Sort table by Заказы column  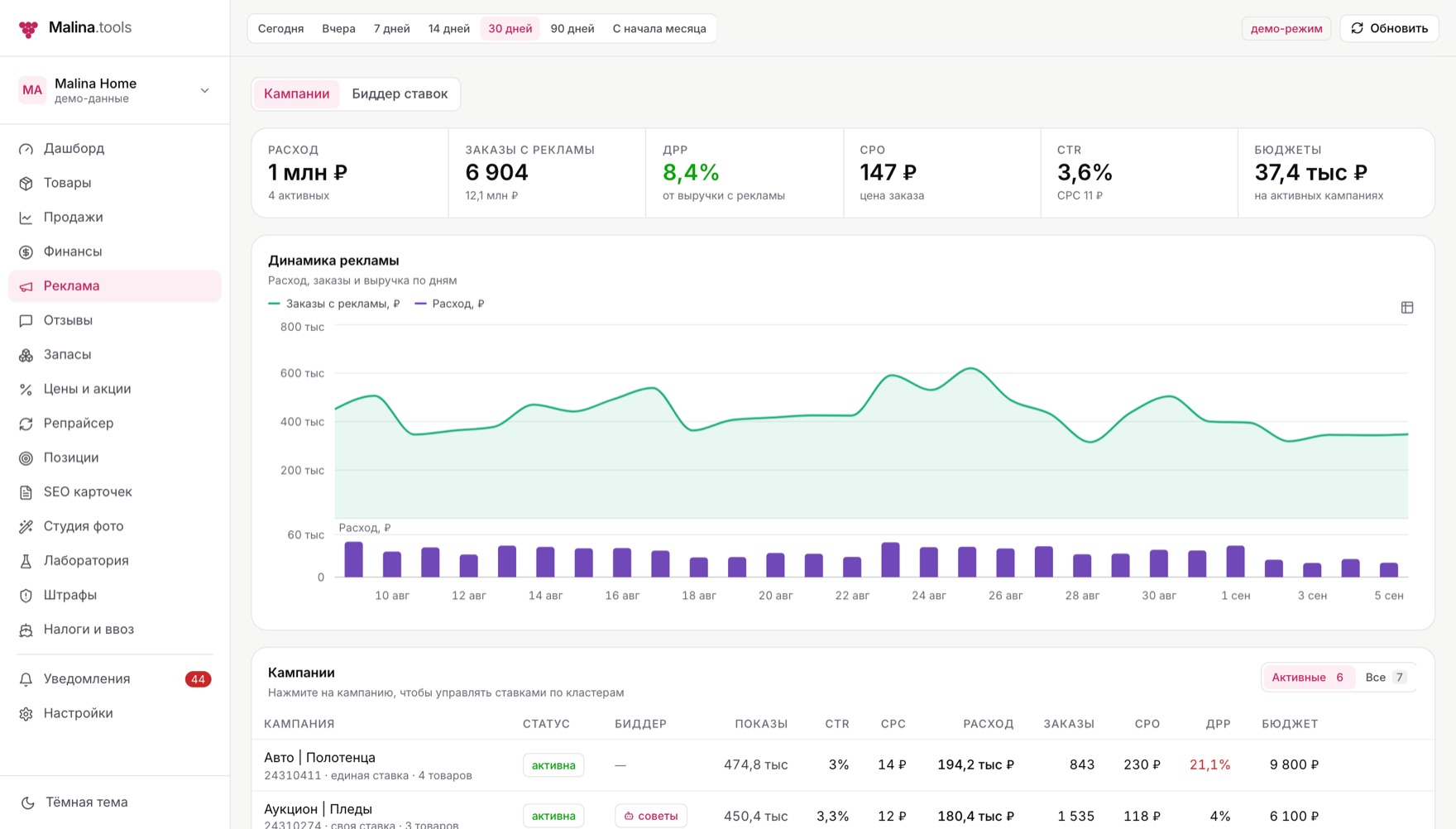click(x=1069, y=724)
